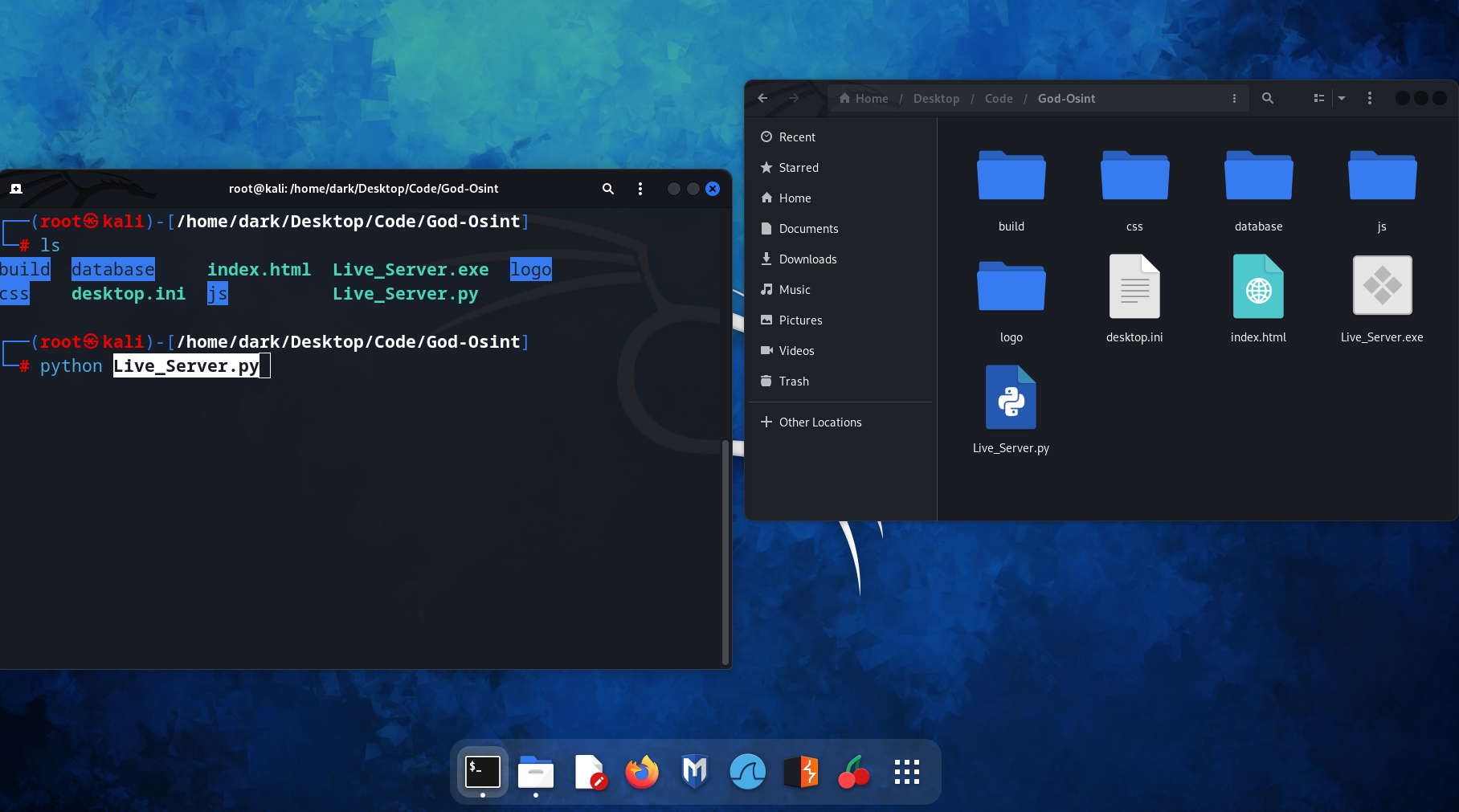Open the Trash from the sidebar
Image resolution: width=1459 pixels, height=812 pixels.
tap(794, 381)
